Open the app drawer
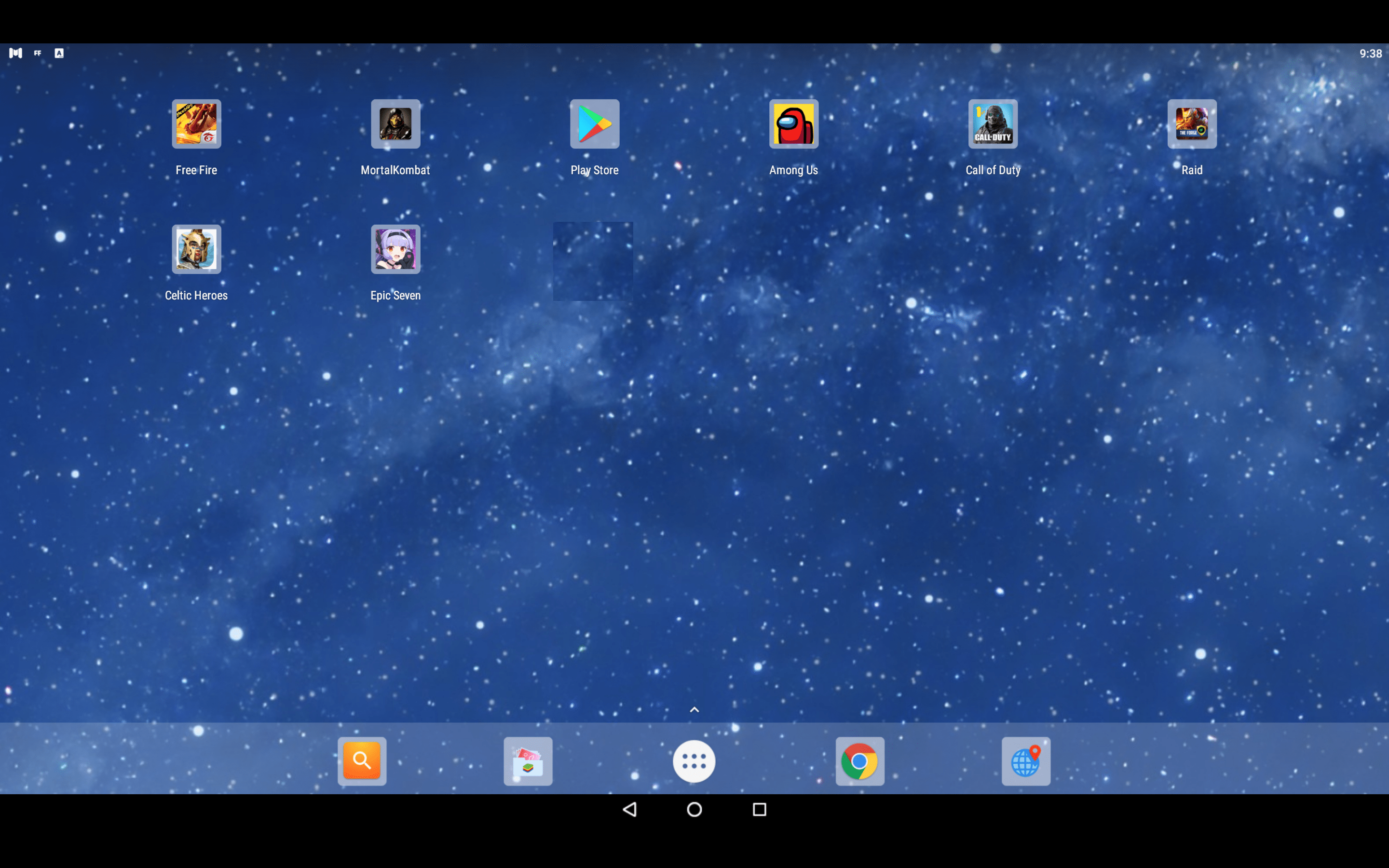This screenshot has width=1389, height=868. 694,760
